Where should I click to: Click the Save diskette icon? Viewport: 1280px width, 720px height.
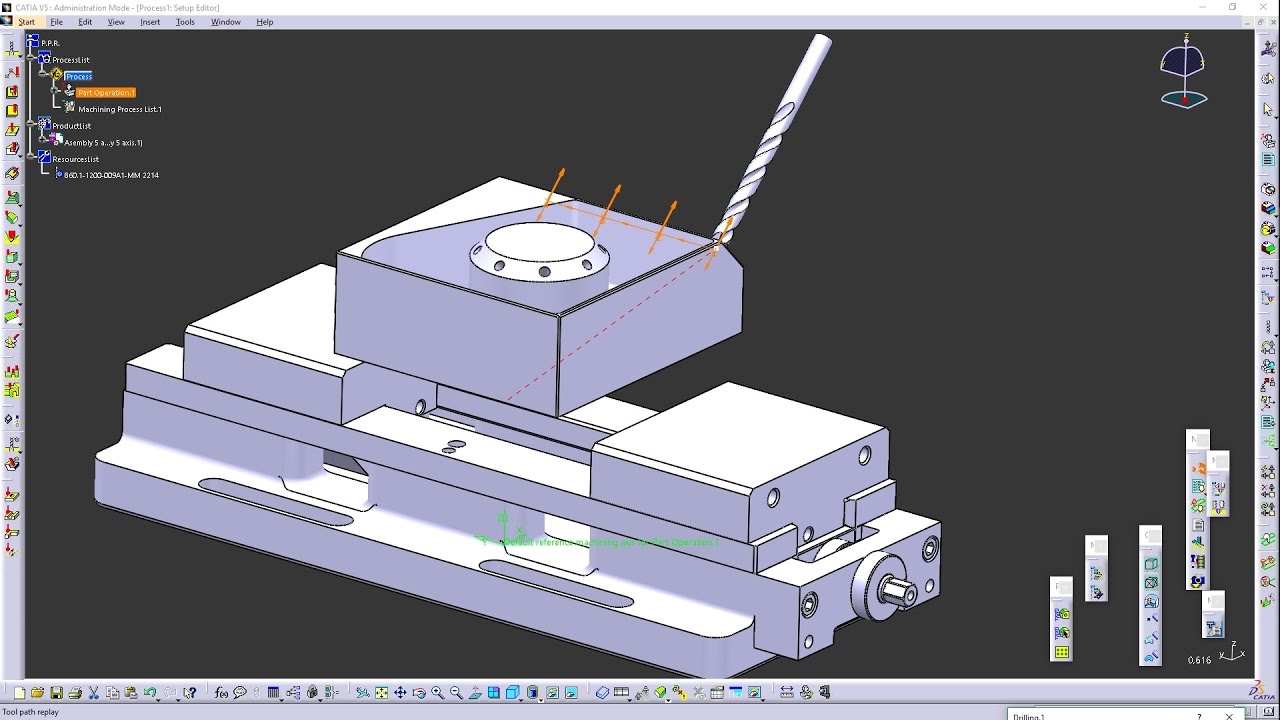coord(56,692)
